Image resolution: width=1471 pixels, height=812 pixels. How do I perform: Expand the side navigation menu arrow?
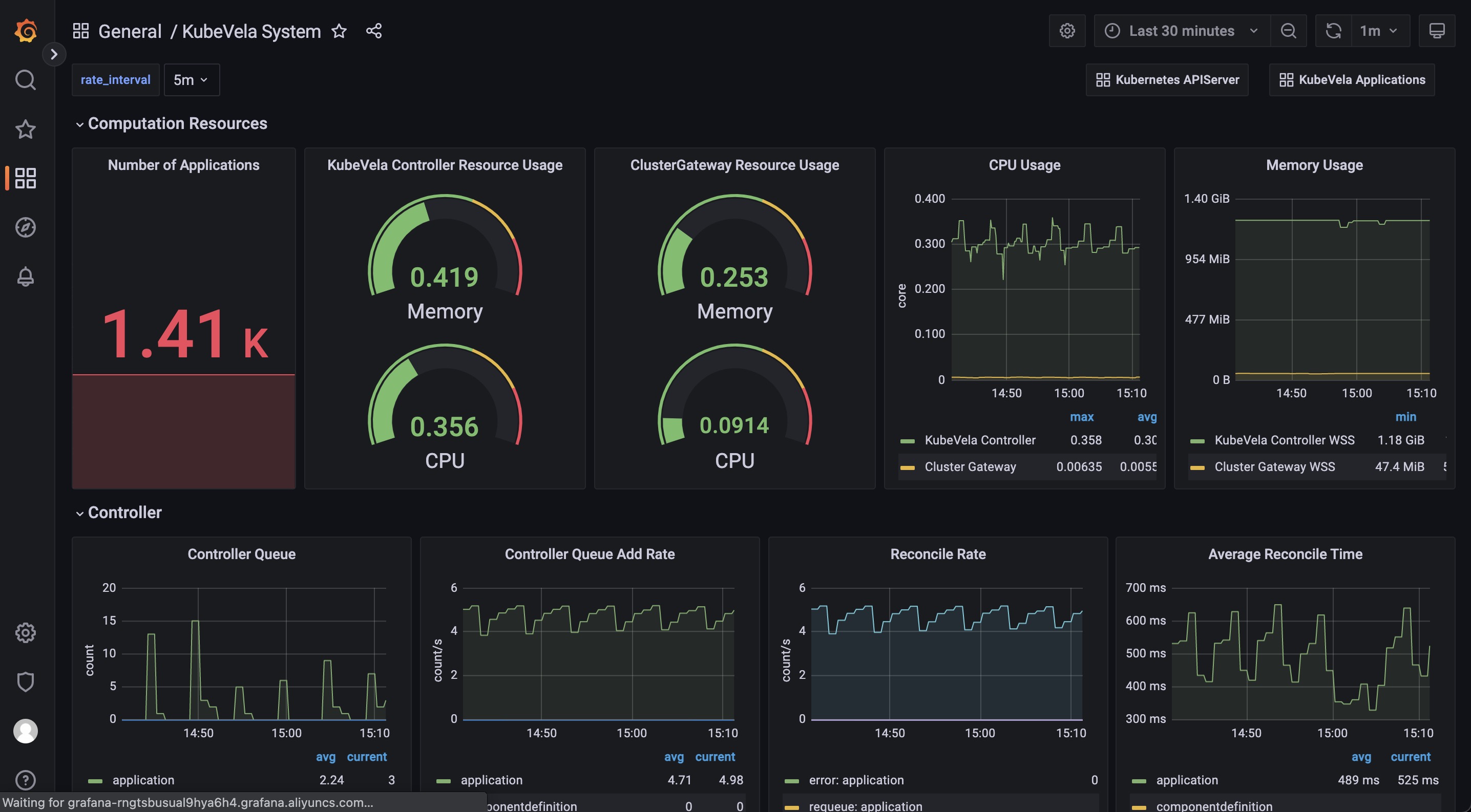(x=54, y=54)
